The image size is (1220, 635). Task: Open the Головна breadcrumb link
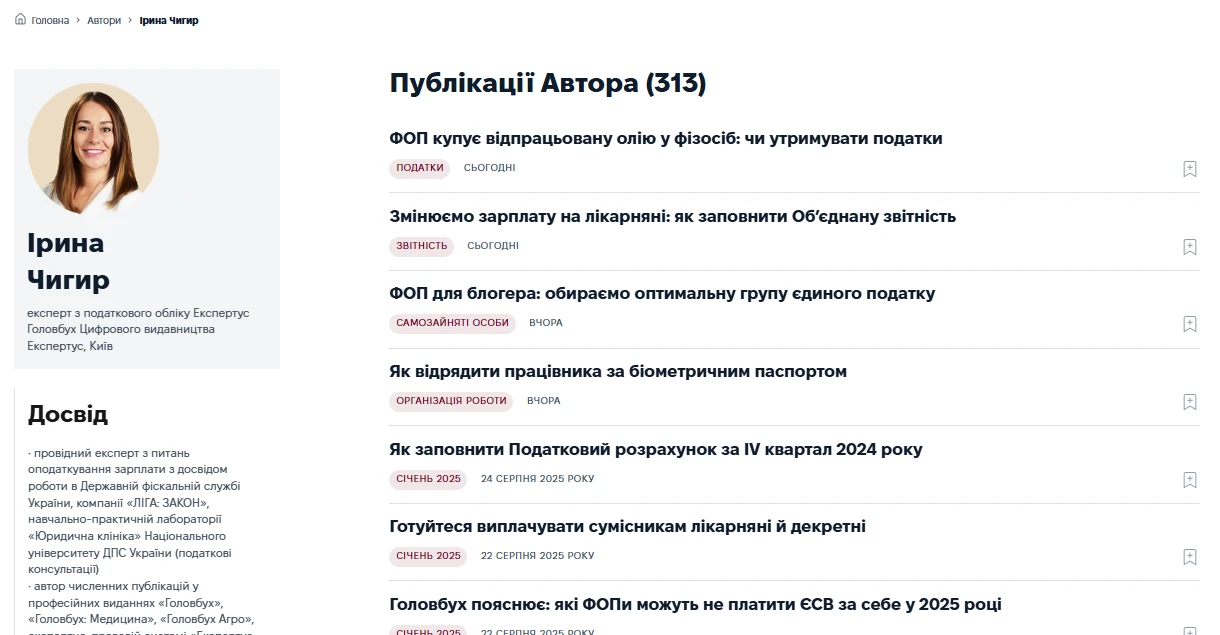click(49, 19)
